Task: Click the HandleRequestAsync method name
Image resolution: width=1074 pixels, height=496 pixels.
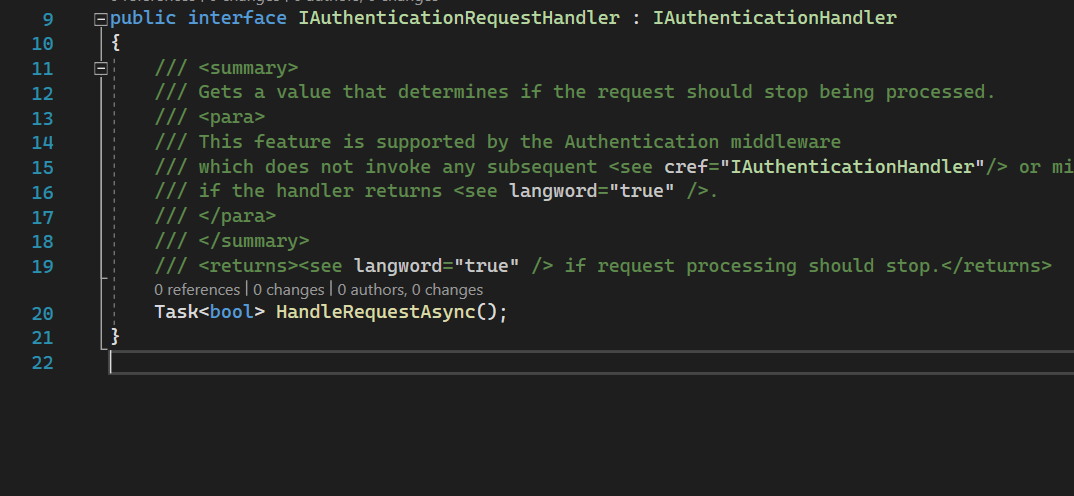Action: [x=376, y=312]
